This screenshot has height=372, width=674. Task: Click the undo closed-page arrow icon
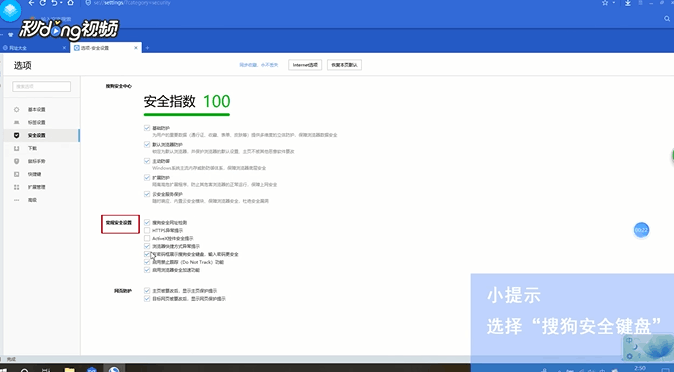tap(54, 3)
